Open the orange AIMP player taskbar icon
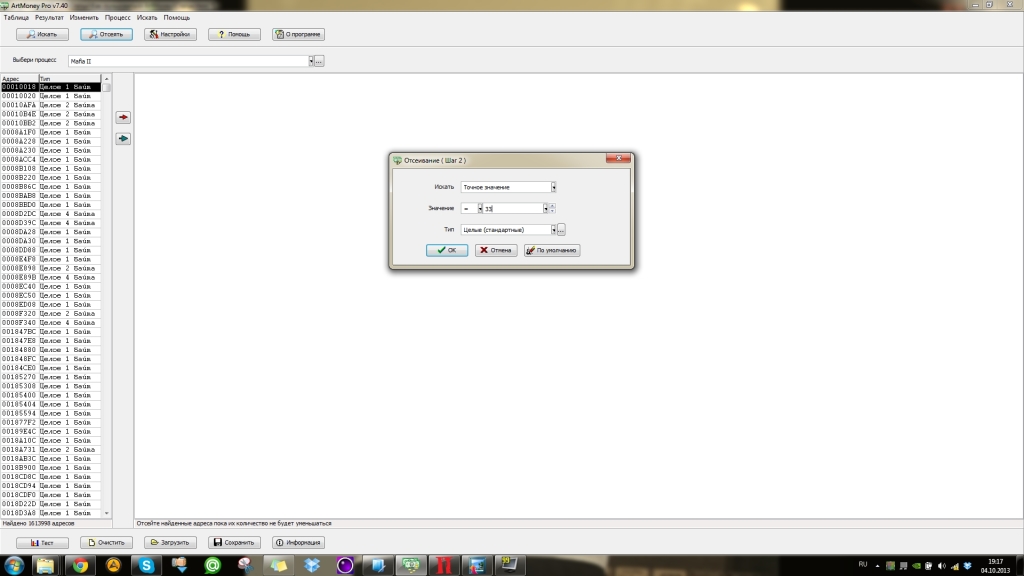The image size is (1024, 576). (x=114, y=566)
